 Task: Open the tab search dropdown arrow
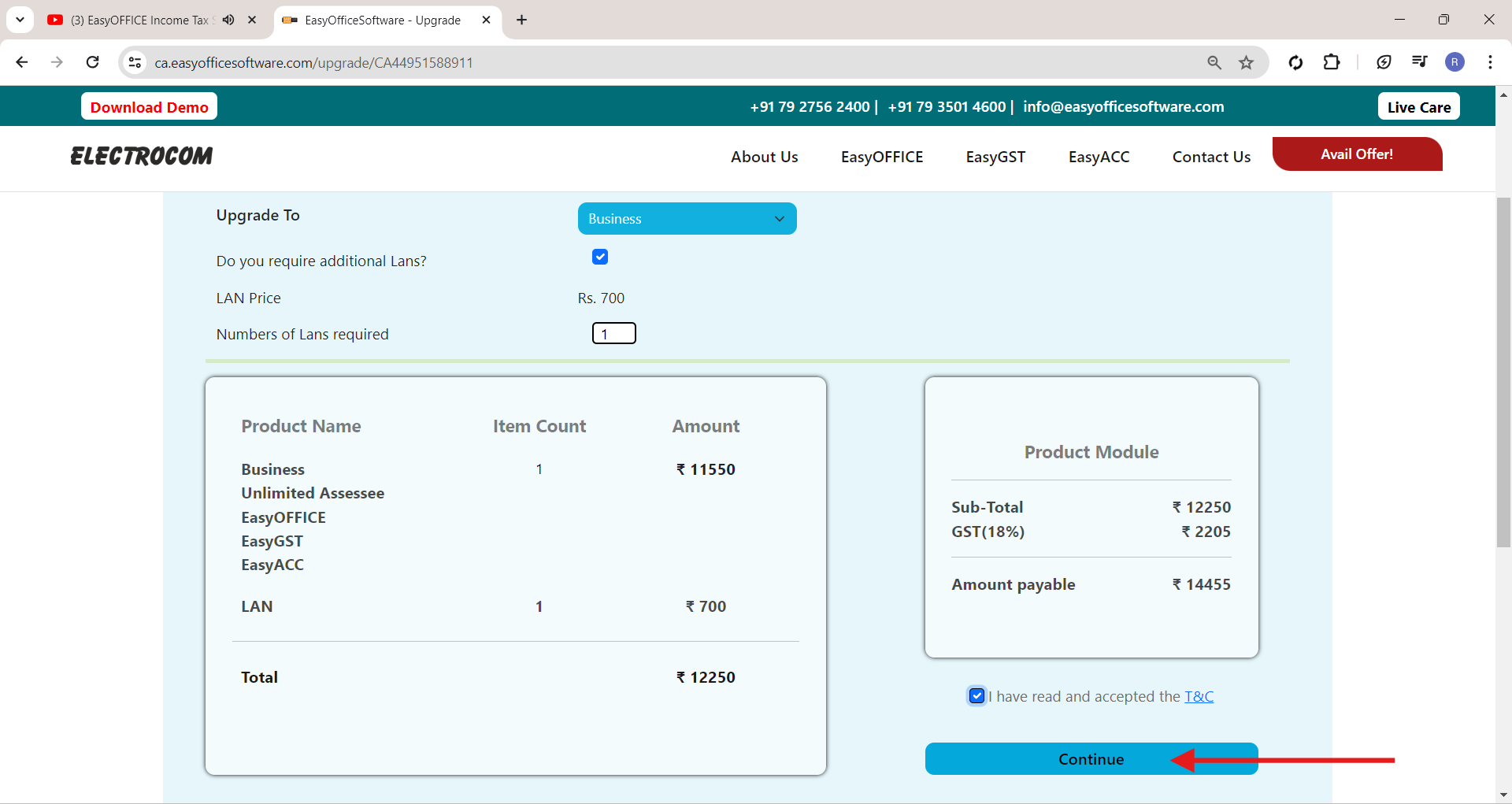click(x=20, y=20)
